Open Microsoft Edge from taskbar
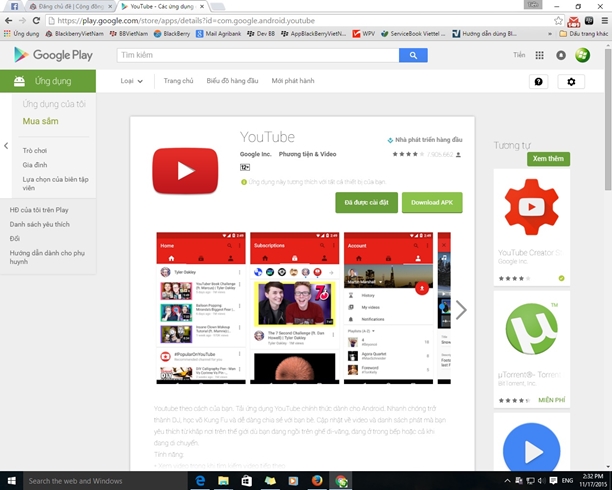Image resolution: width=612 pixels, height=490 pixels. [200, 481]
